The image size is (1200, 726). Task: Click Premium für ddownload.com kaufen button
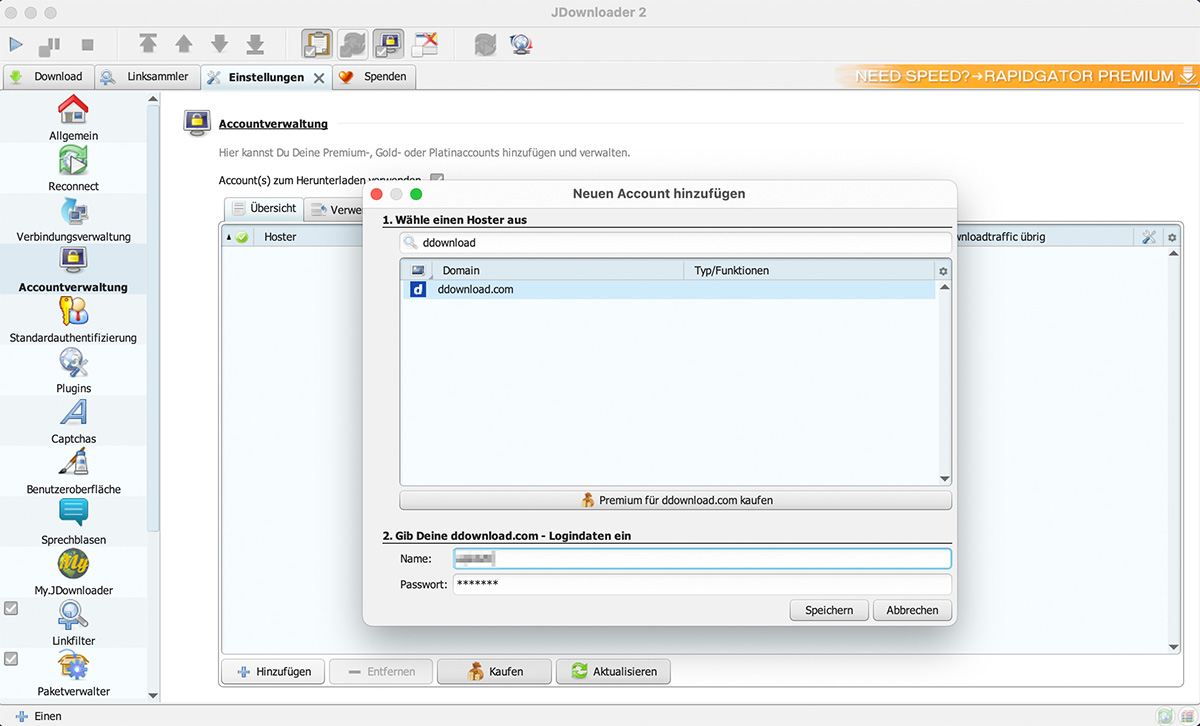(x=676, y=500)
